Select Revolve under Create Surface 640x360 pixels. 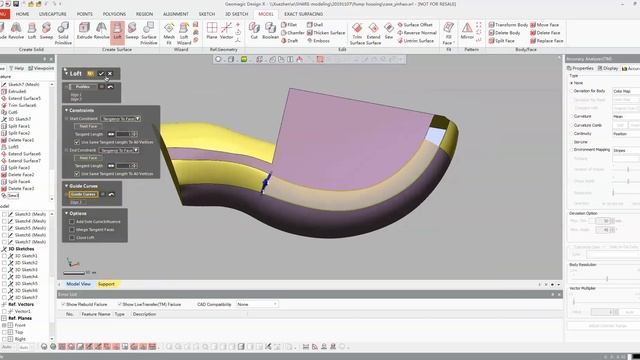pos(101,31)
